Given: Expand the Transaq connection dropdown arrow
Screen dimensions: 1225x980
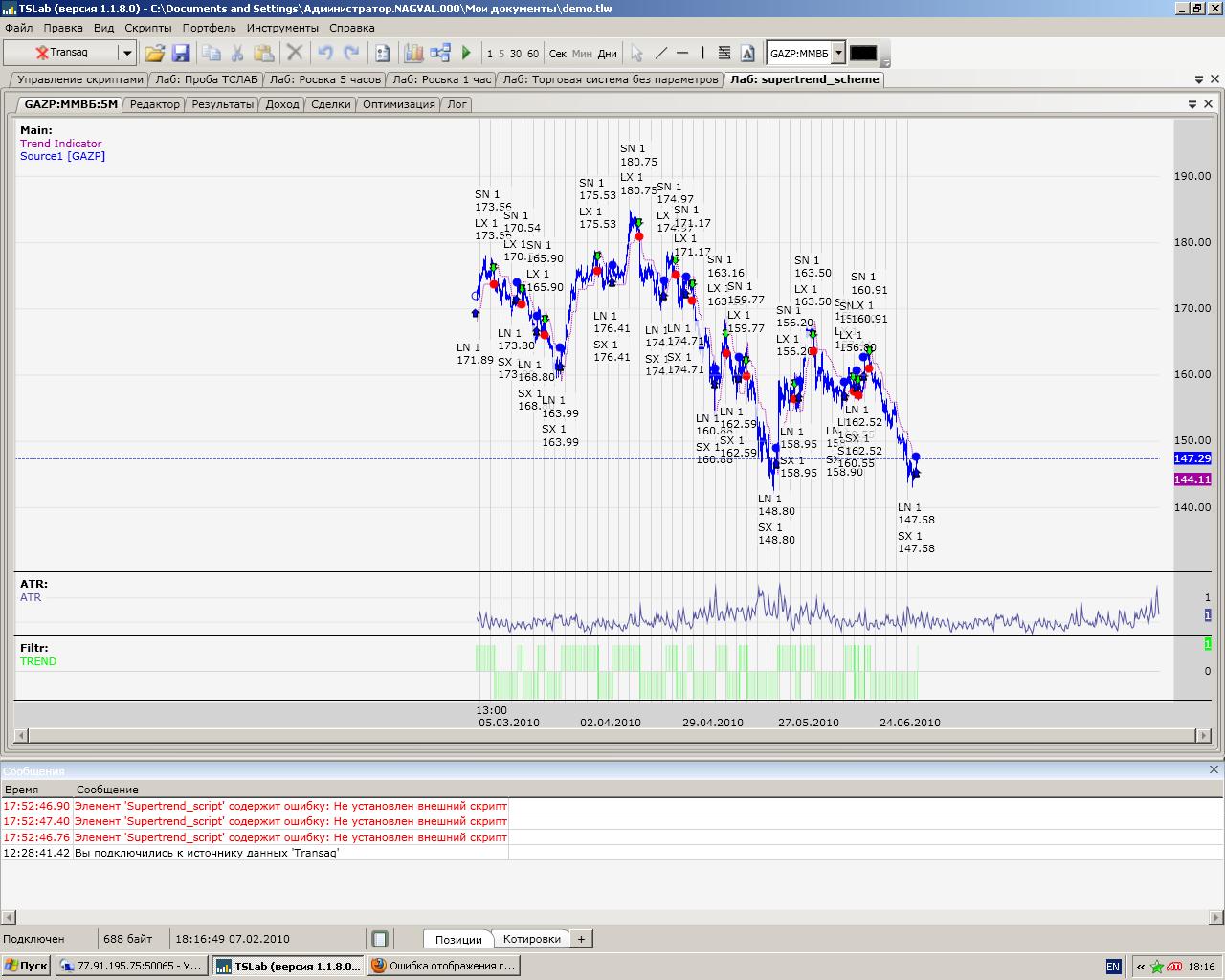Looking at the screenshot, I should pyautogui.click(x=126, y=54).
